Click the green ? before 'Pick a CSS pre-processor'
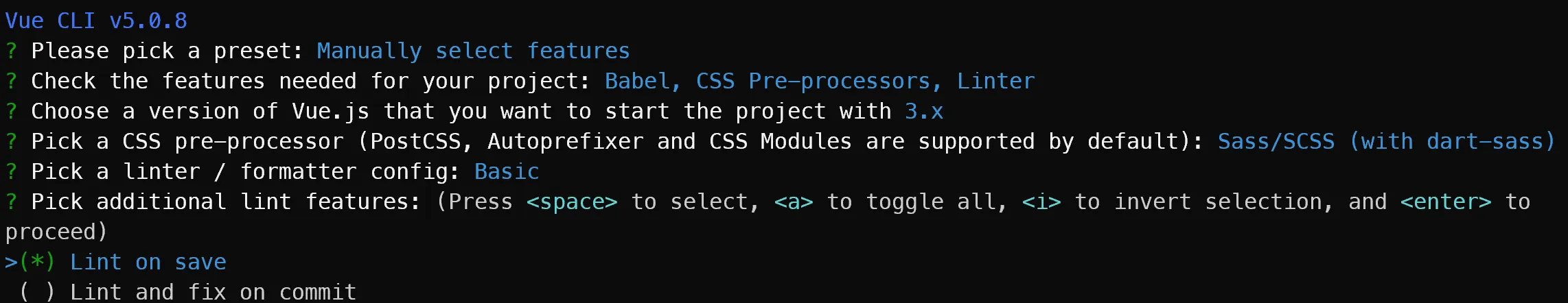The height and width of the screenshot is (303, 1568). (11, 141)
